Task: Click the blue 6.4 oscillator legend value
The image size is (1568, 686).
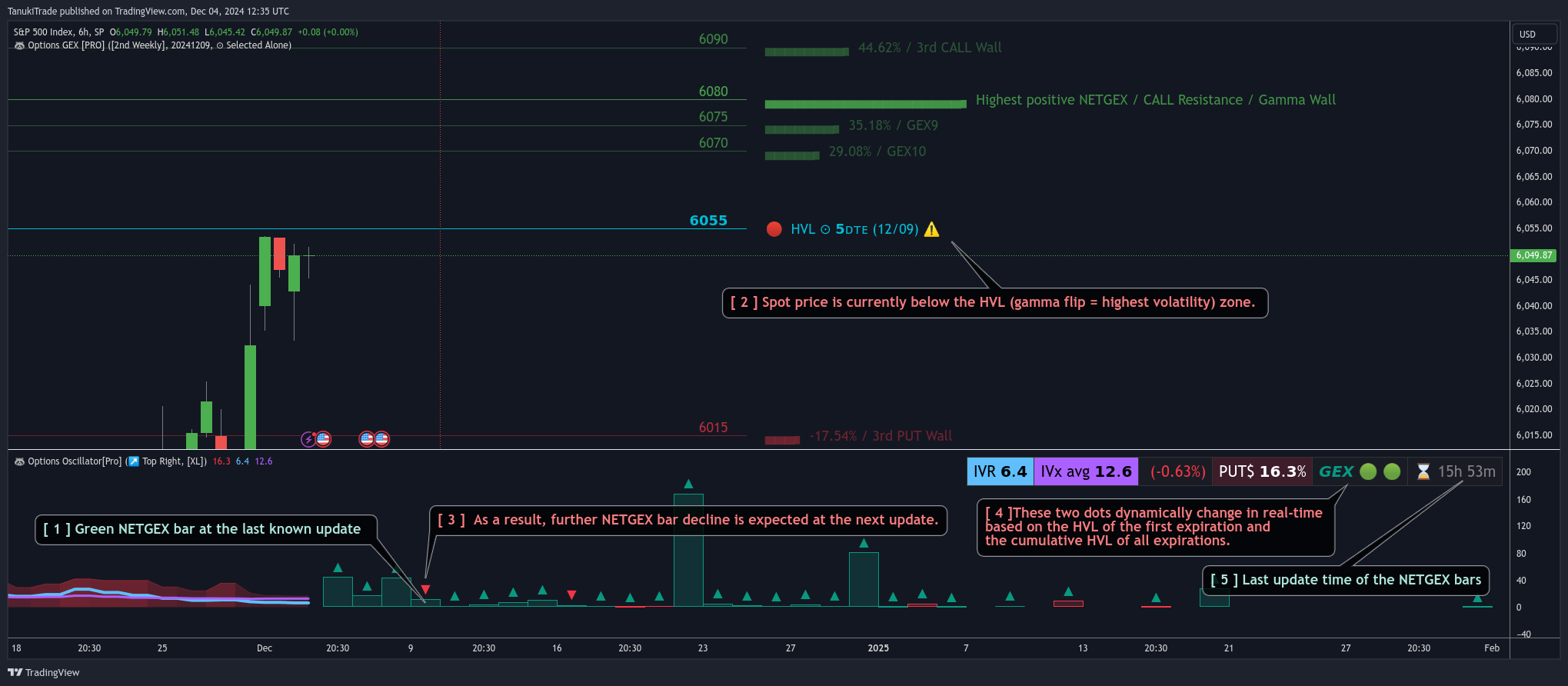Action: tap(242, 461)
